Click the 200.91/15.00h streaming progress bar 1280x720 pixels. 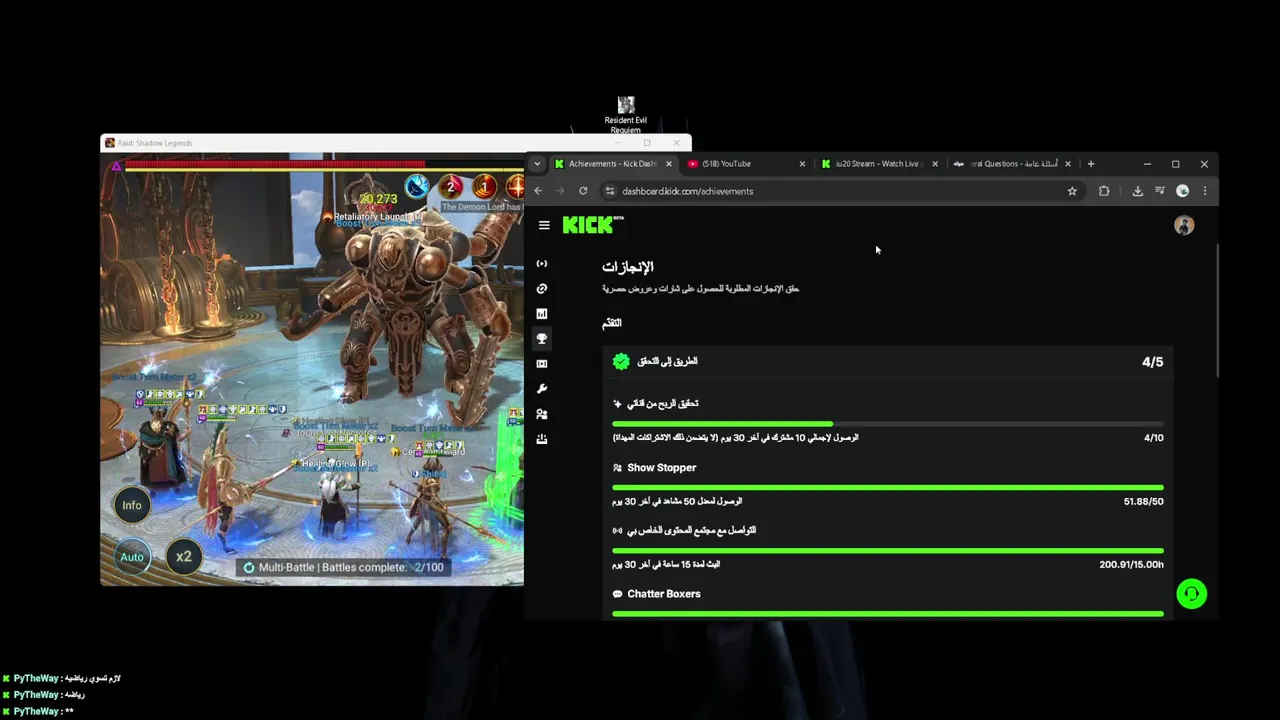pos(888,550)
